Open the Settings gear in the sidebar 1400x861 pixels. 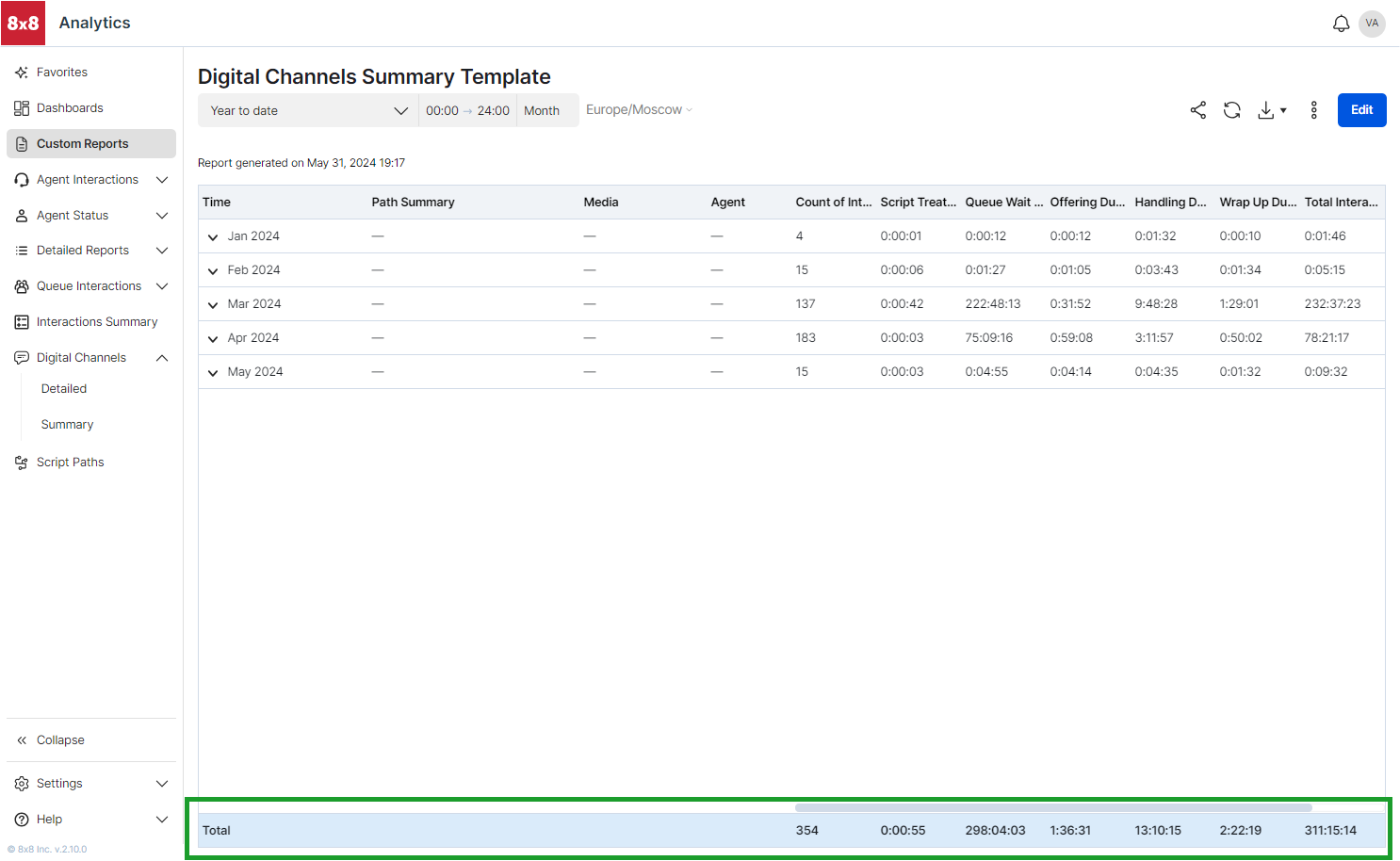[x=21, y=783]
